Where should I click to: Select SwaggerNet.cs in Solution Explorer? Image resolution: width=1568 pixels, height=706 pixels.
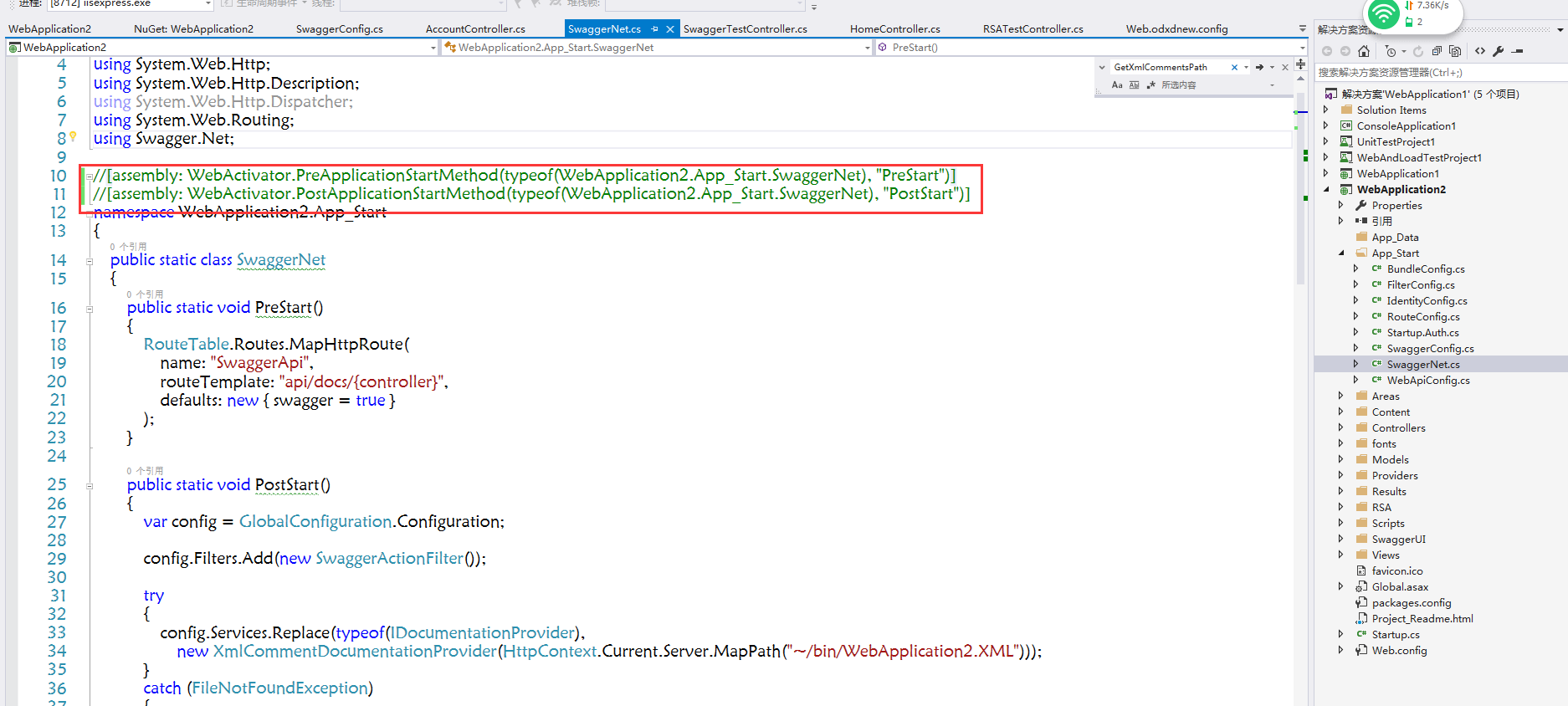pyautogui.click(x=1422, y=365)
